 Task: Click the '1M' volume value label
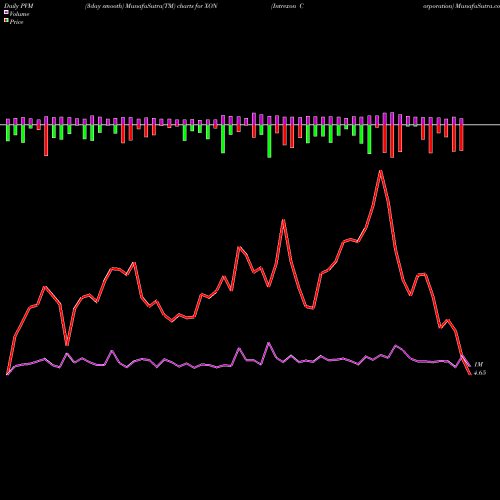(478, 365)
